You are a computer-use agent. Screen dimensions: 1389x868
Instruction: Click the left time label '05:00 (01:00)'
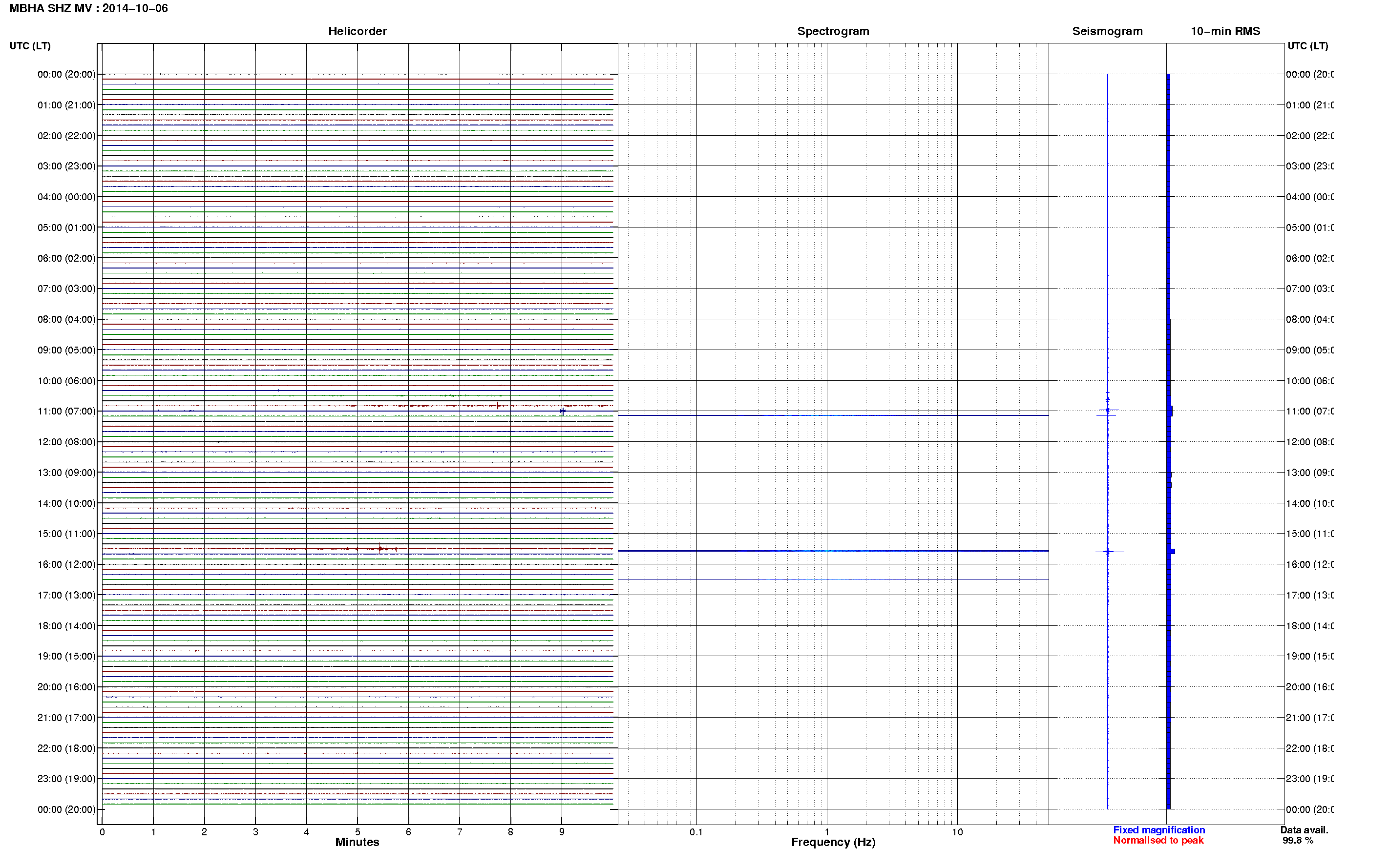point(66,227)
